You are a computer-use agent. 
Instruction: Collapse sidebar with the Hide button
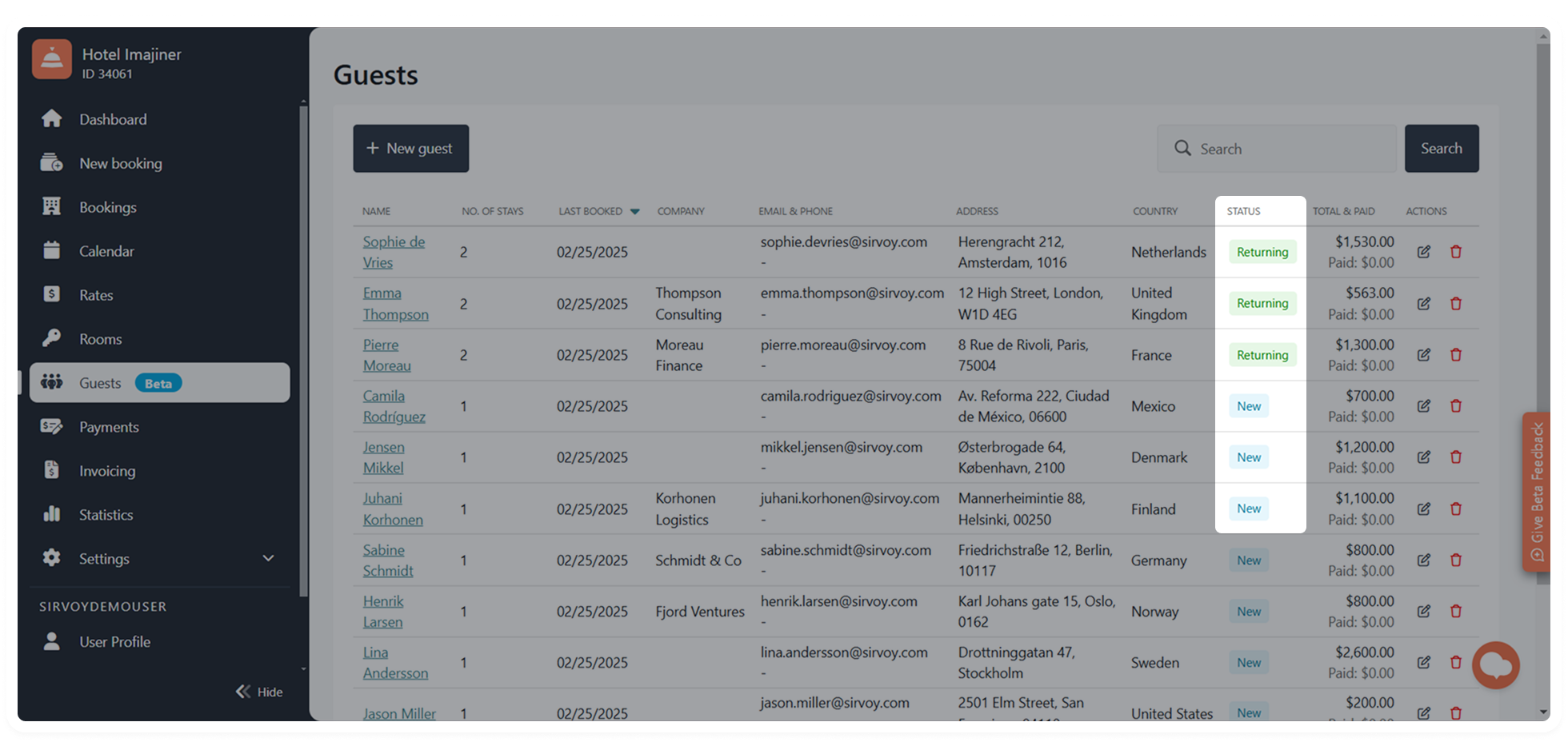pyautogui.click(x=259, y=692)
